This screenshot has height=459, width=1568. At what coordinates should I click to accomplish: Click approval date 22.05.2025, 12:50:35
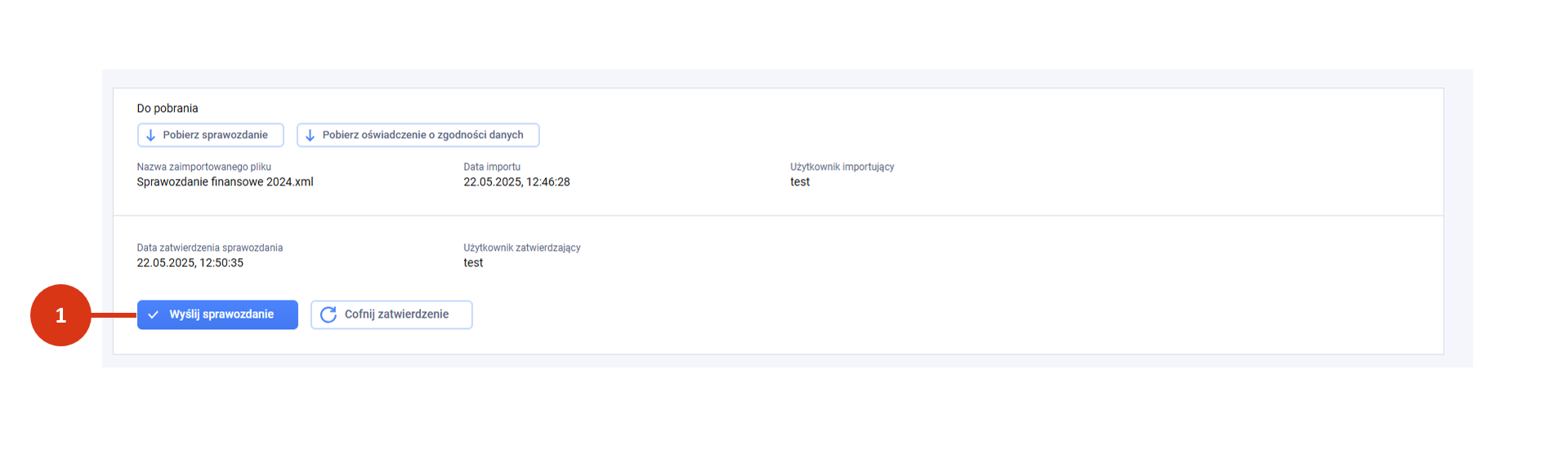pos(190,263)
